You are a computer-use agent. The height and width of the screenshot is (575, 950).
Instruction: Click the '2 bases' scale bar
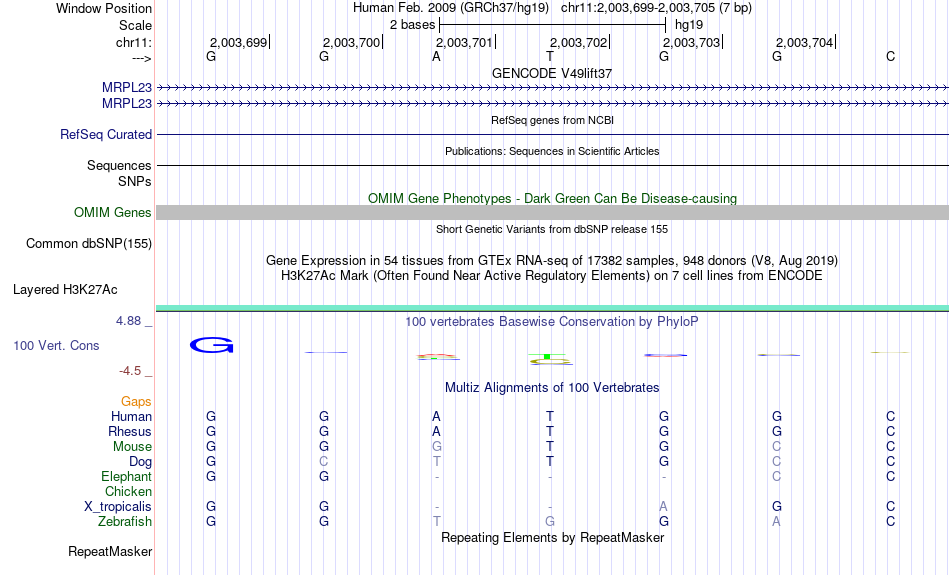(x=552, y=25)
